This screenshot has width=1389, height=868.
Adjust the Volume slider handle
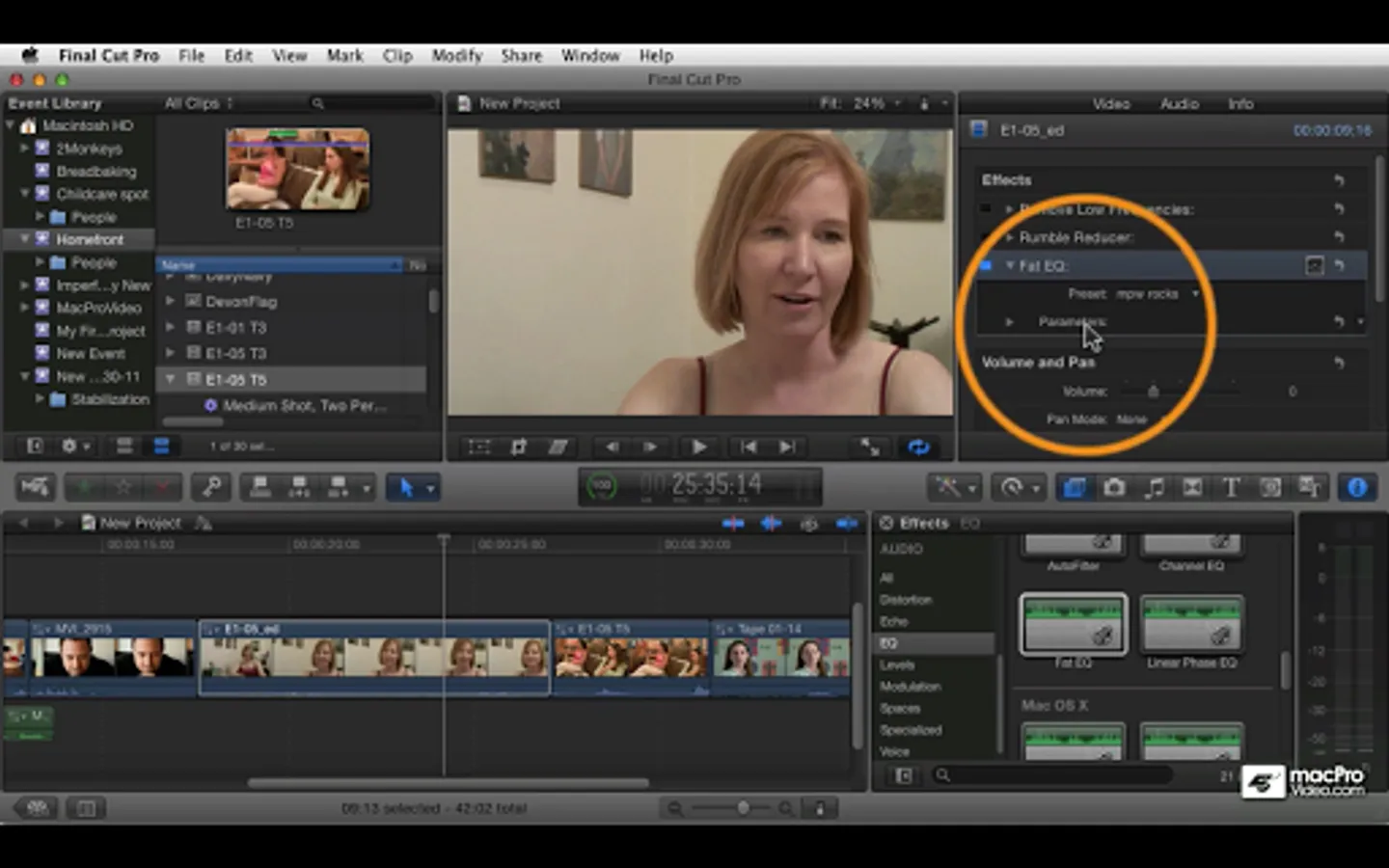point(1153,392)
